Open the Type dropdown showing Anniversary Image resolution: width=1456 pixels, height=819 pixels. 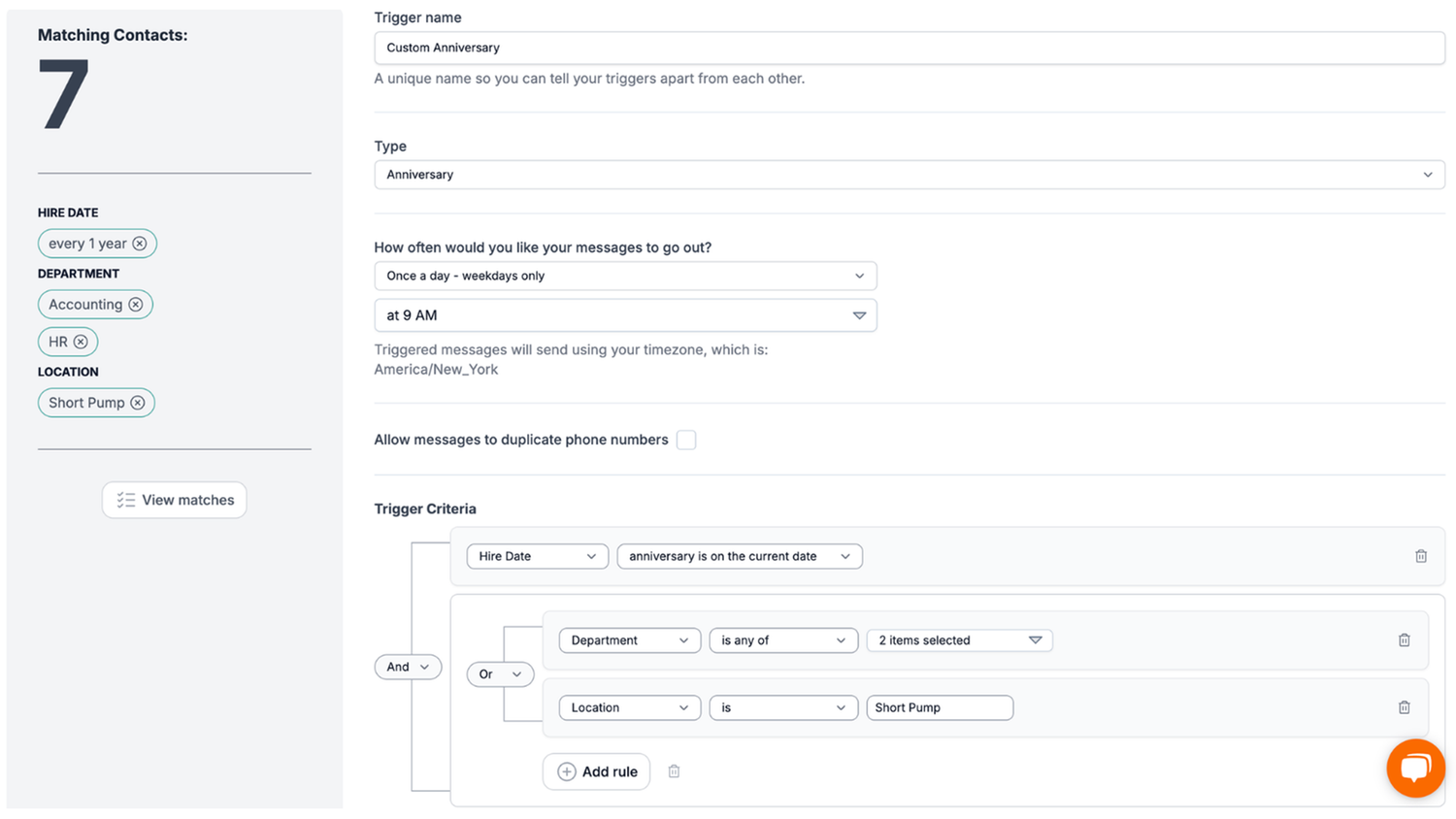[x=909, y=175]
